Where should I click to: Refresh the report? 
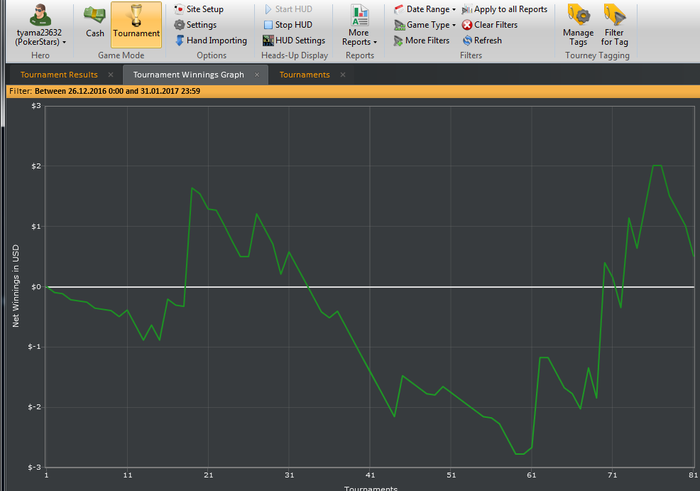point(482,41)
